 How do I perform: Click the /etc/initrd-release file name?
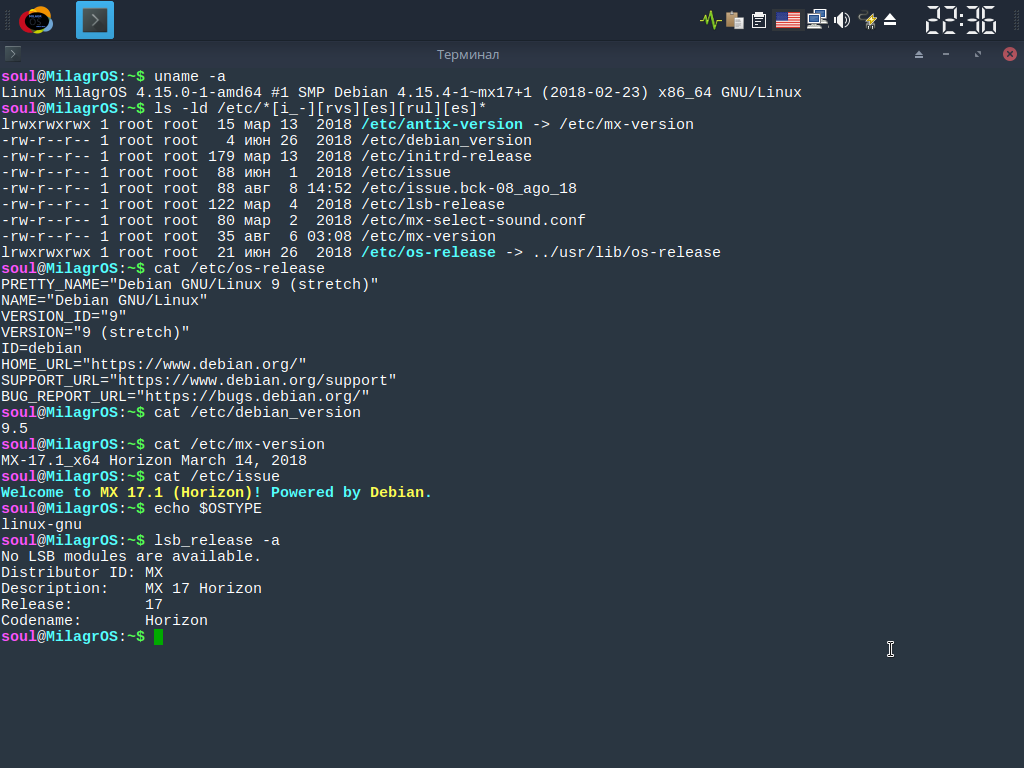(x=447, y=157)
